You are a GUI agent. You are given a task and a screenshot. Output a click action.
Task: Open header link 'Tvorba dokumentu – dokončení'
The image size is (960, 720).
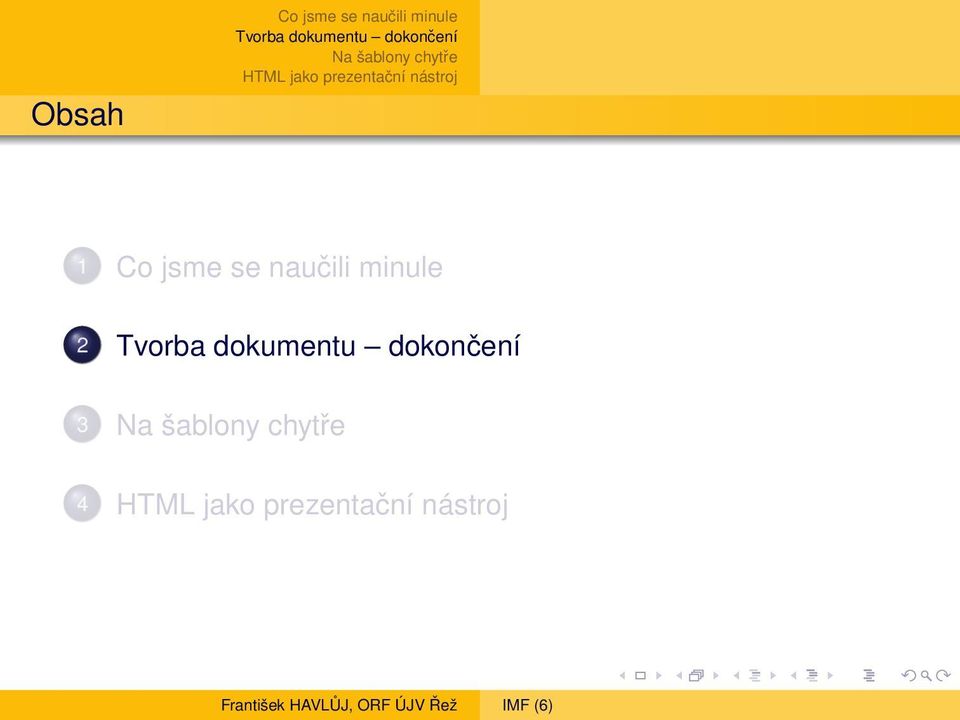pyautogui.click(x=347, y=36)
